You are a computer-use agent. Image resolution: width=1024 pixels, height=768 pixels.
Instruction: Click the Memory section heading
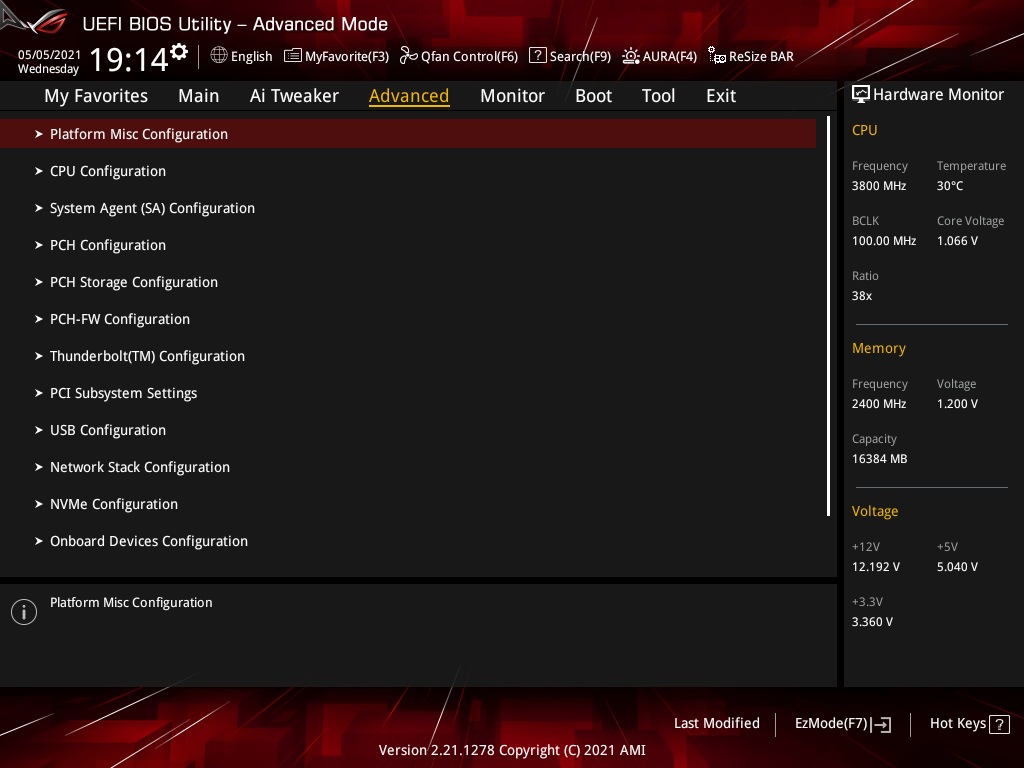pos(878,348)
